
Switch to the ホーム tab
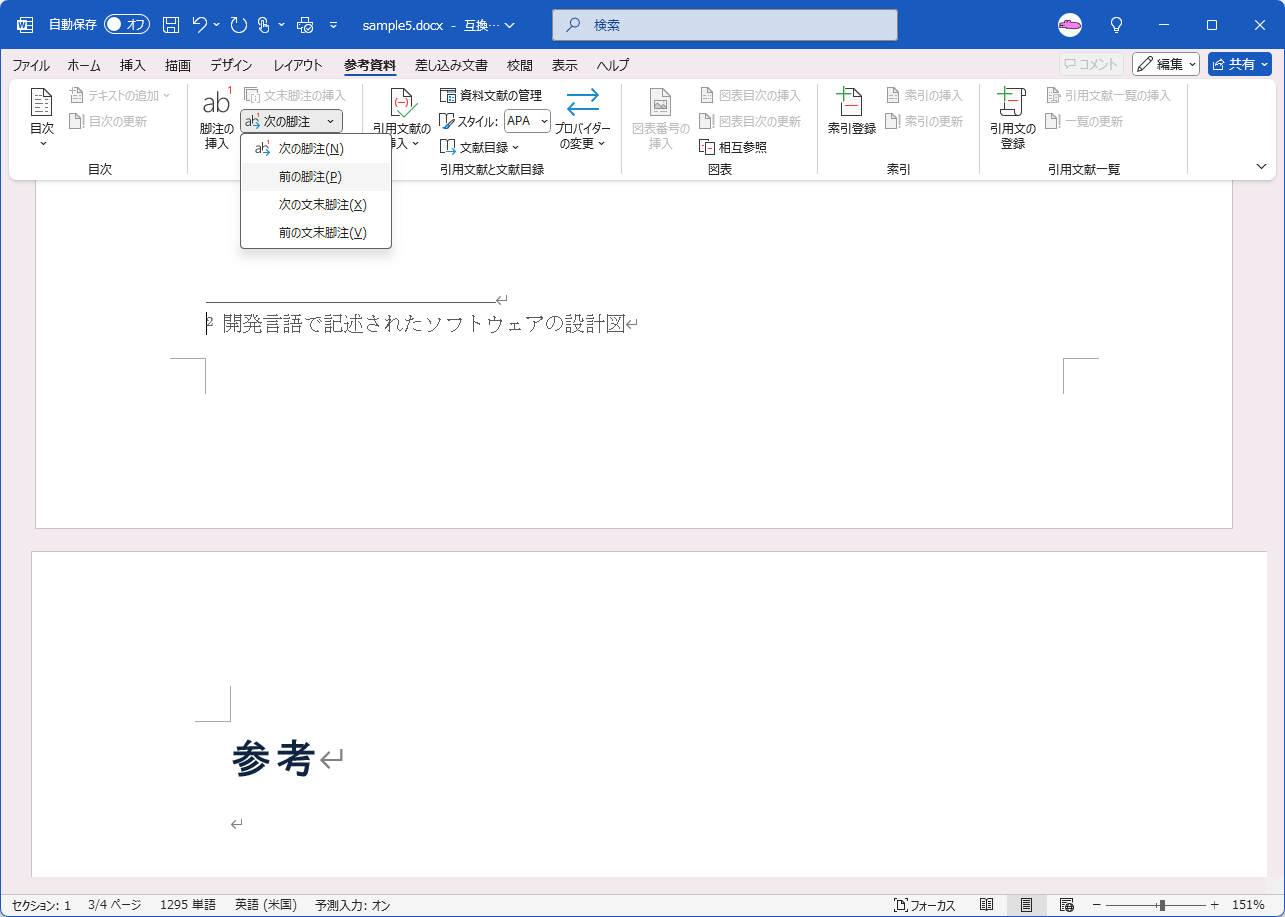tap(84, 65)
